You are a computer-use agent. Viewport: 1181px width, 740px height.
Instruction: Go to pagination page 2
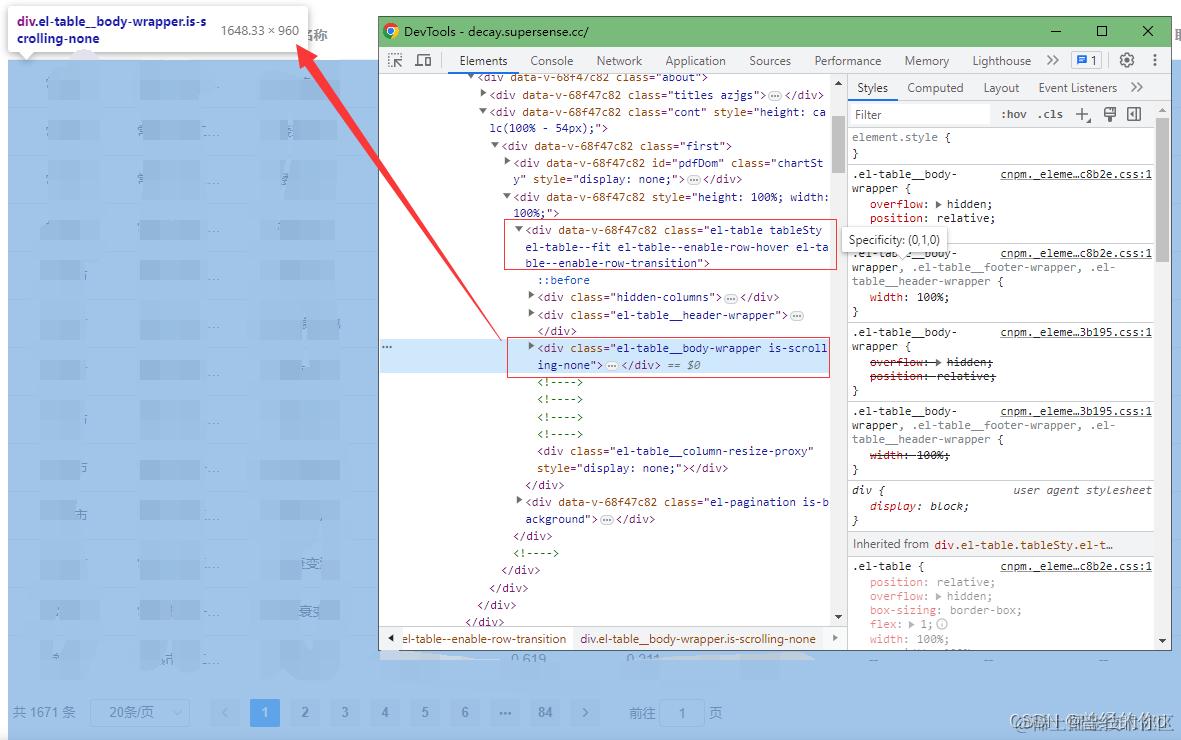pos(305,712)
